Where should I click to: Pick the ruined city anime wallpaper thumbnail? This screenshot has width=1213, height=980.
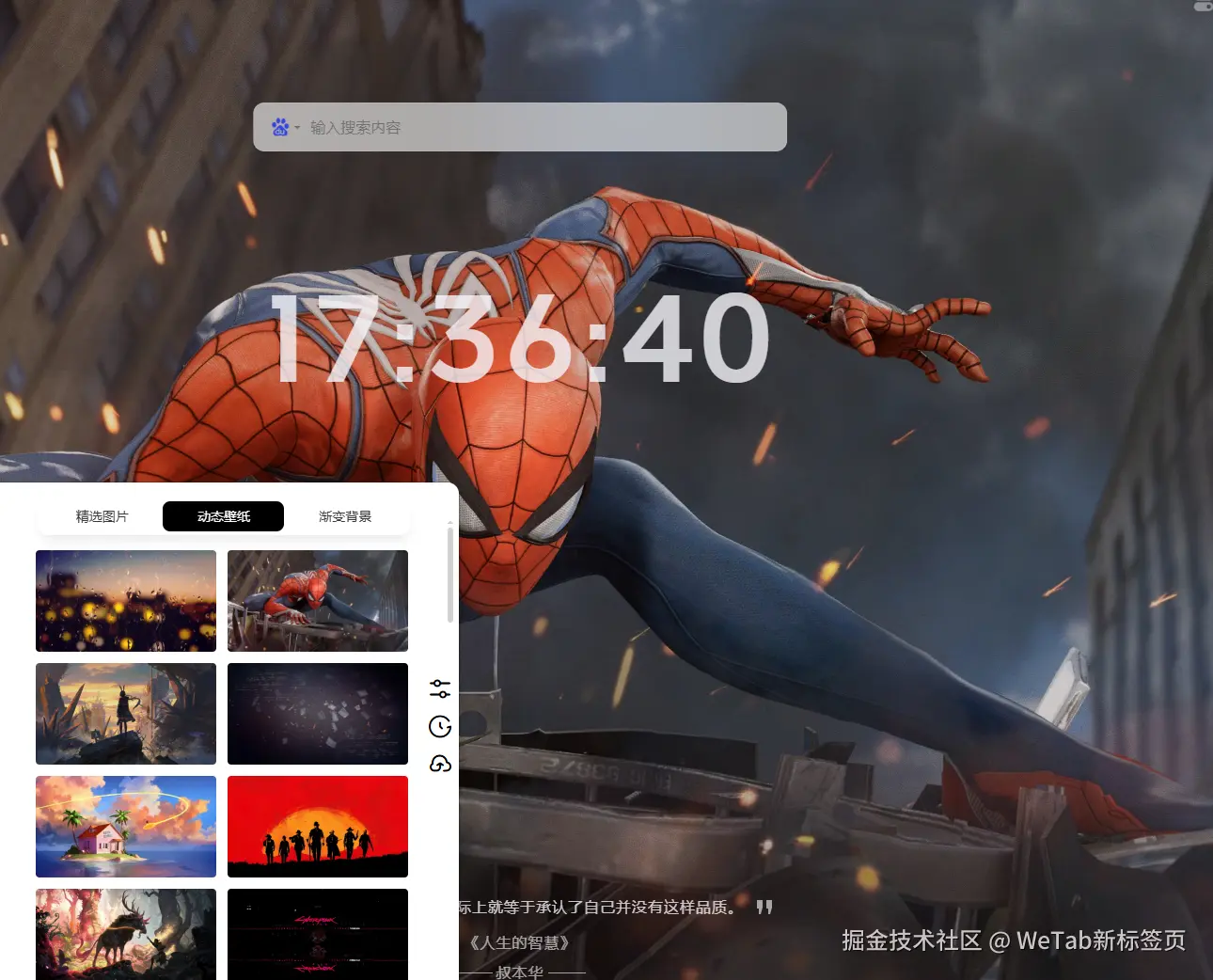[126, 714]
